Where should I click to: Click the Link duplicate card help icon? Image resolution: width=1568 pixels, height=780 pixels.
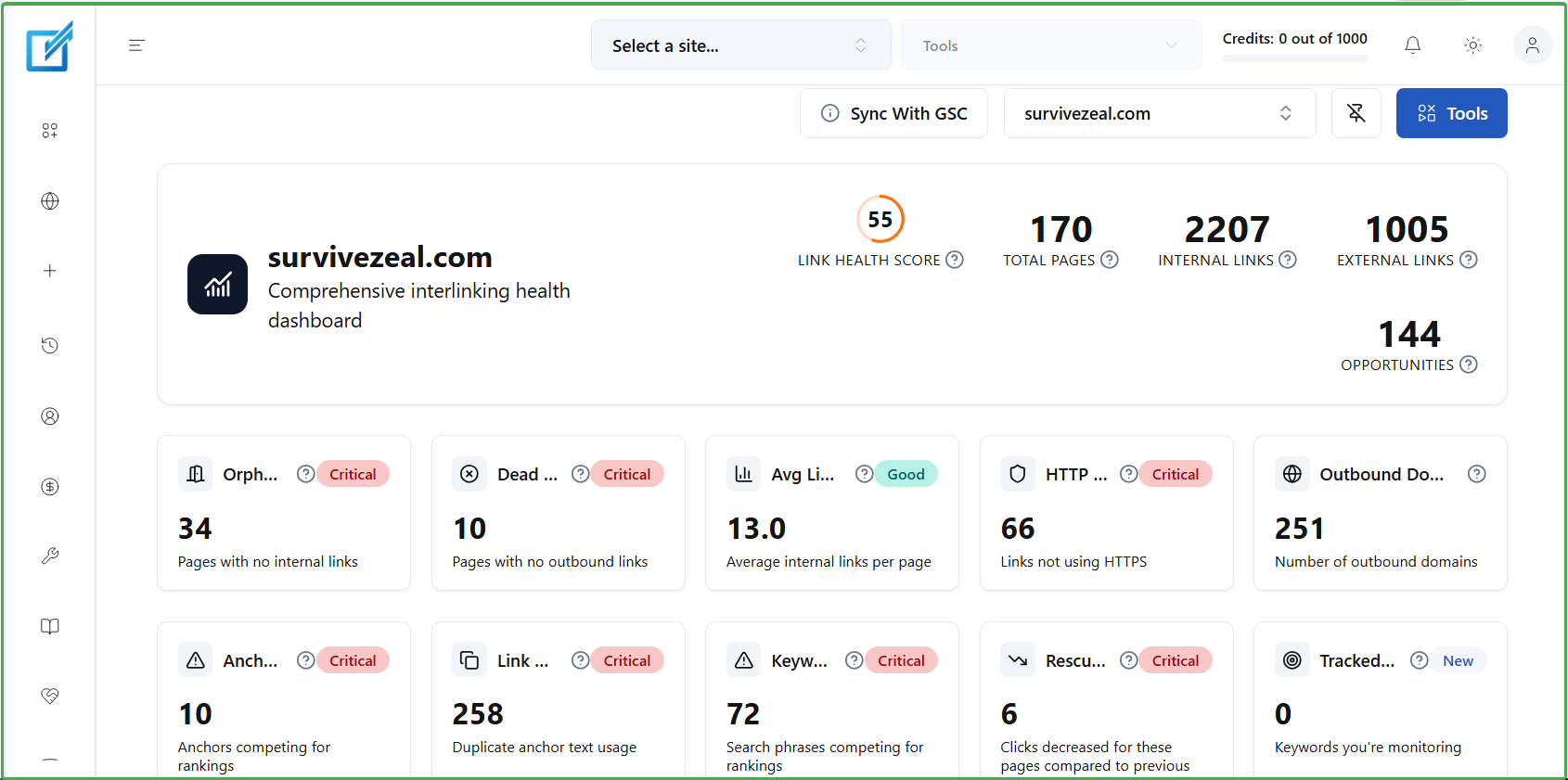(581, 660)
